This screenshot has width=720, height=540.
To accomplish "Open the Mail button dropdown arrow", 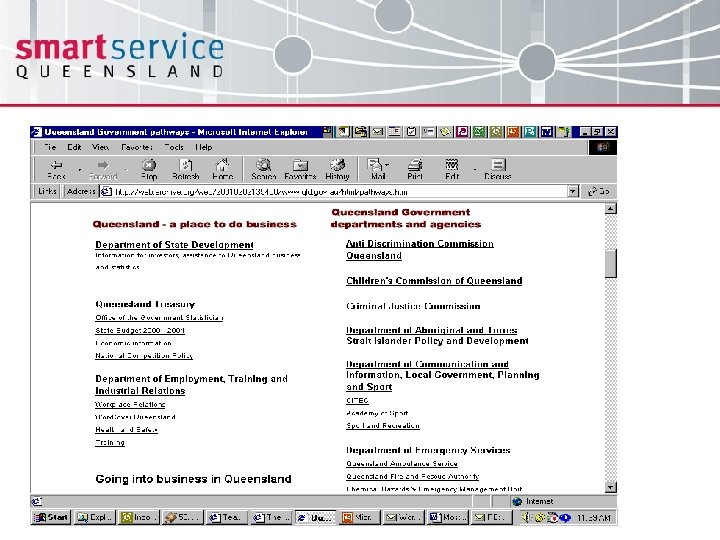I will (387, 164).
